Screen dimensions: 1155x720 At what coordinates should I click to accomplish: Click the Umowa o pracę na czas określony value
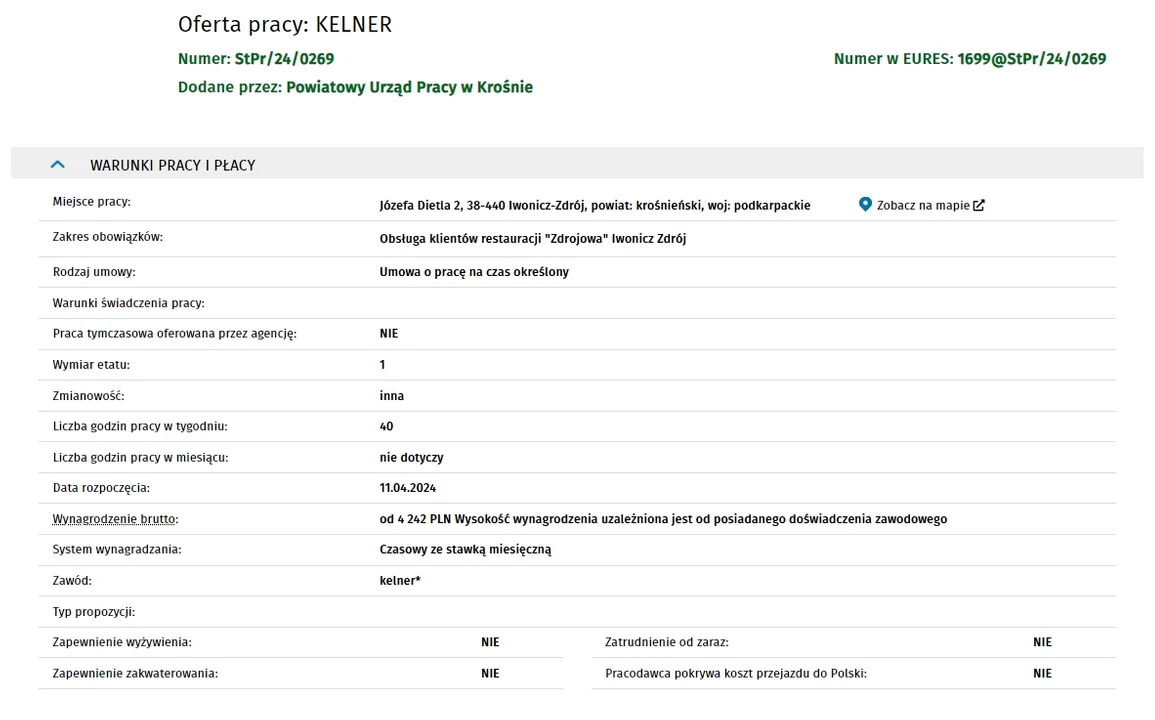(x=474, y=272)
